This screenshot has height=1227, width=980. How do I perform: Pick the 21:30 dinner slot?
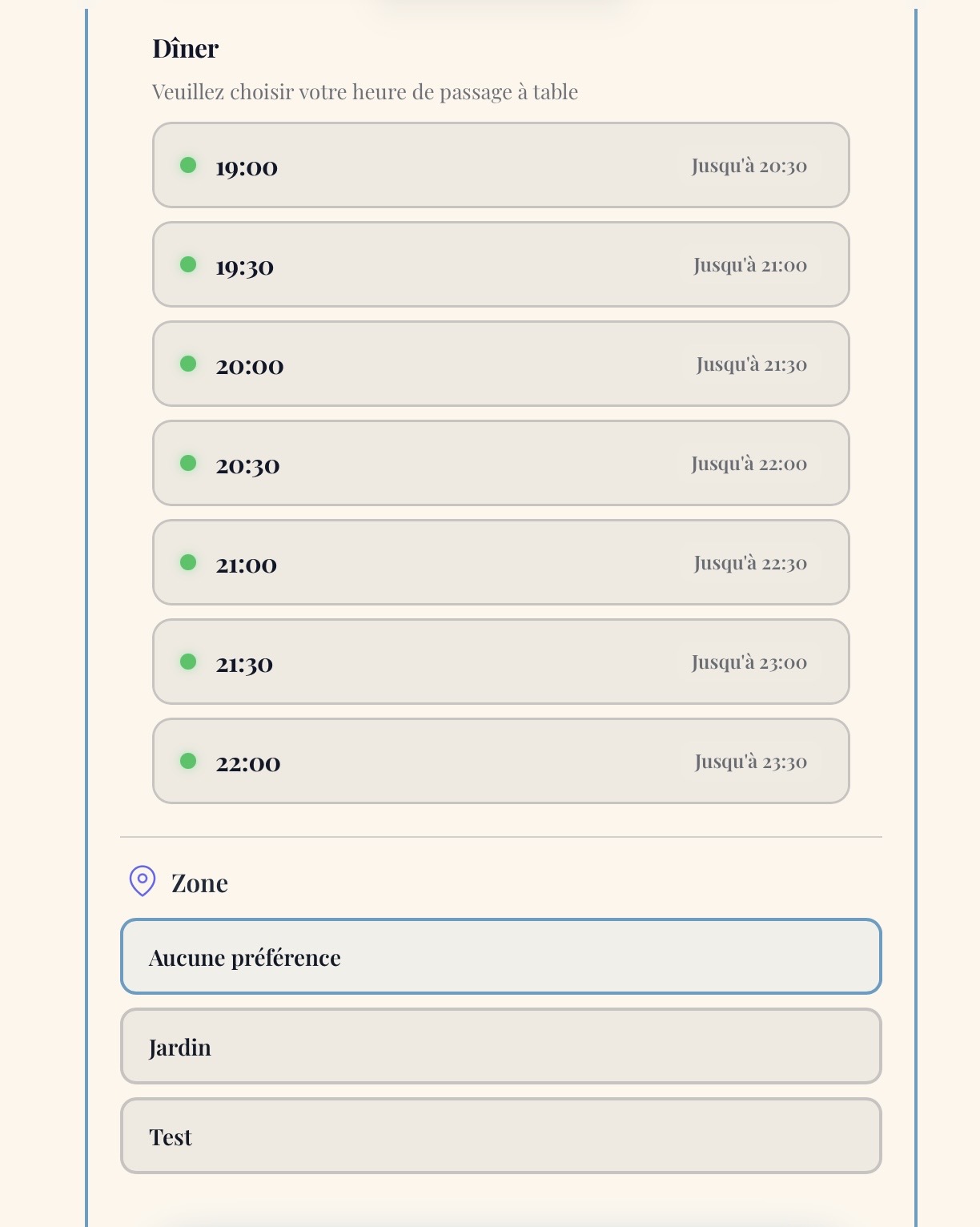500,662
